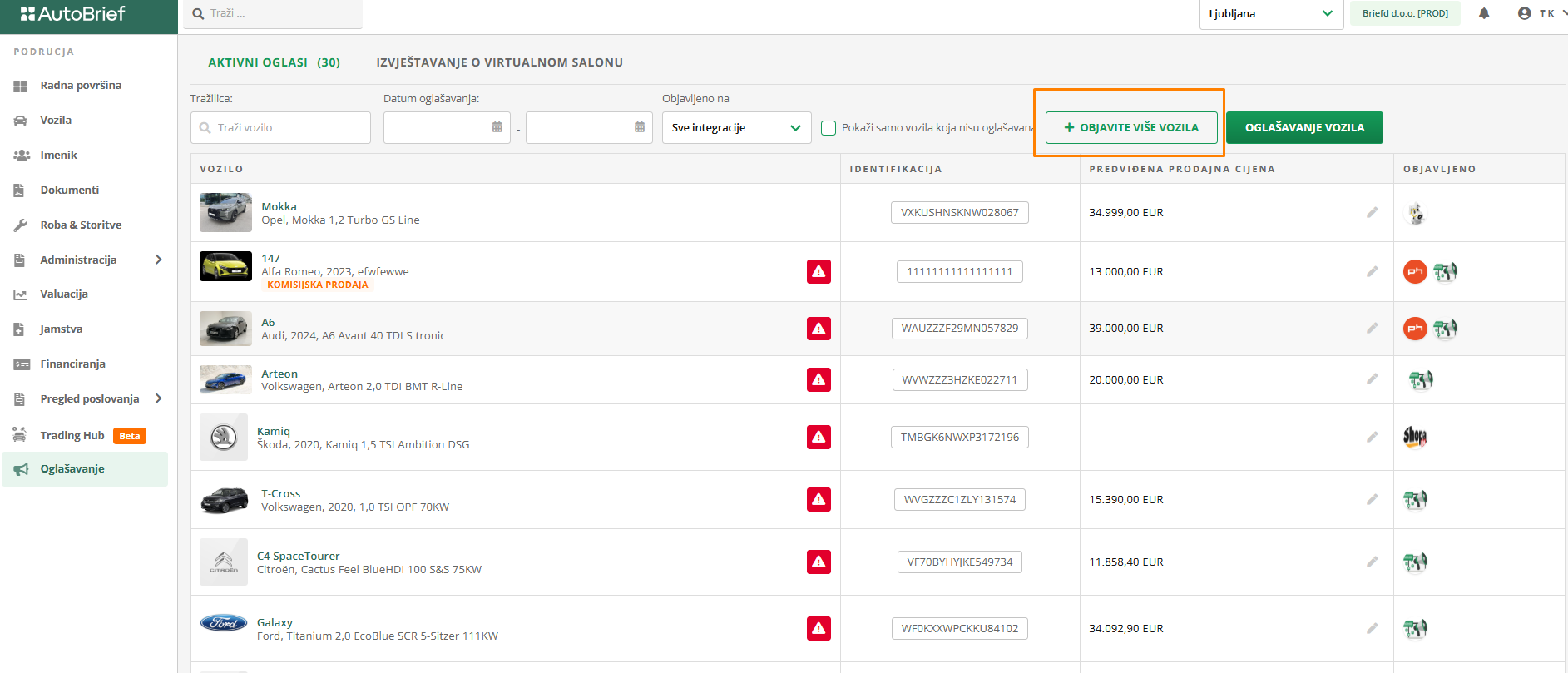Image resolution: width=1568 pixels, height=673 pixels.
Task: Edit the price pencil for Mokka
Action: coord(1373,212)
